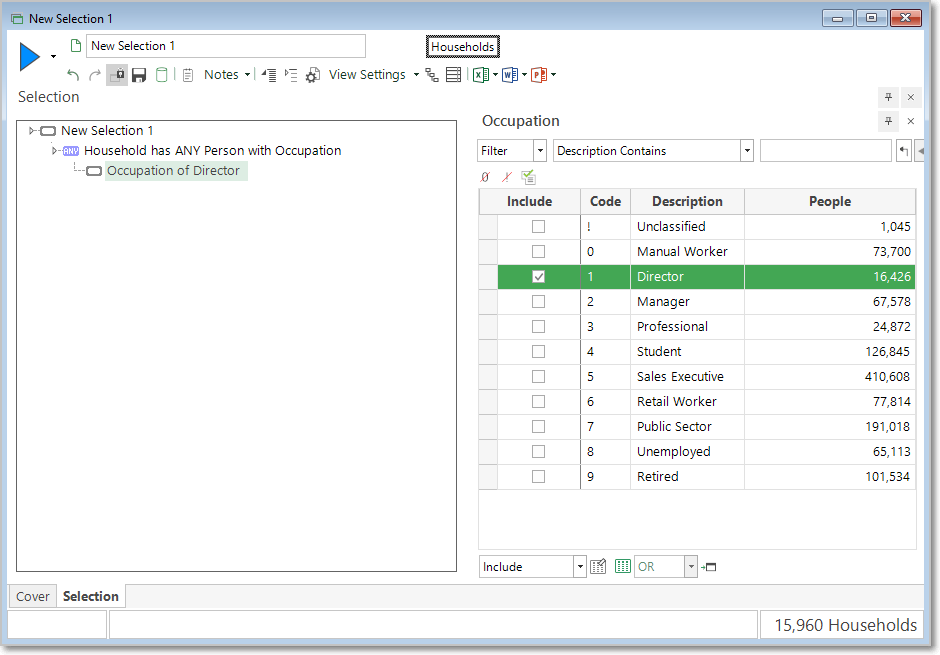Check the Include box for Manual Worker
The image size is (940, 655).
click(538, 252)
